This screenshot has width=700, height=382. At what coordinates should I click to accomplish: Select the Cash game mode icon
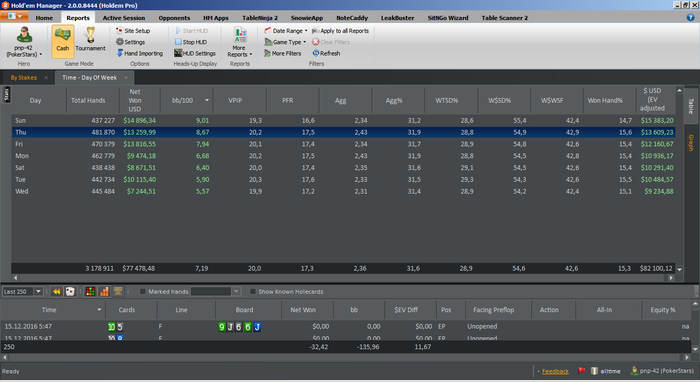point(62,42)
